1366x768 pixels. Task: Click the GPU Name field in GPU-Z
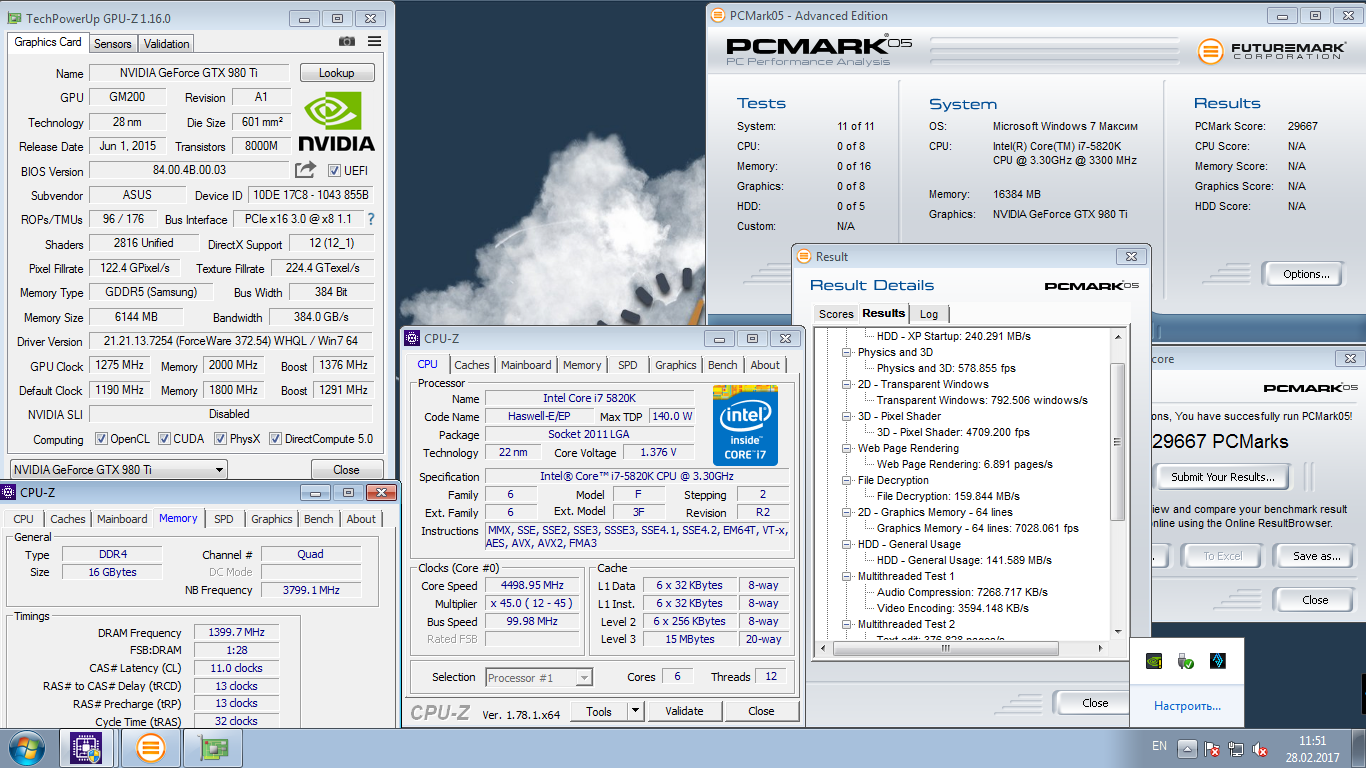(x=189, y=73)
